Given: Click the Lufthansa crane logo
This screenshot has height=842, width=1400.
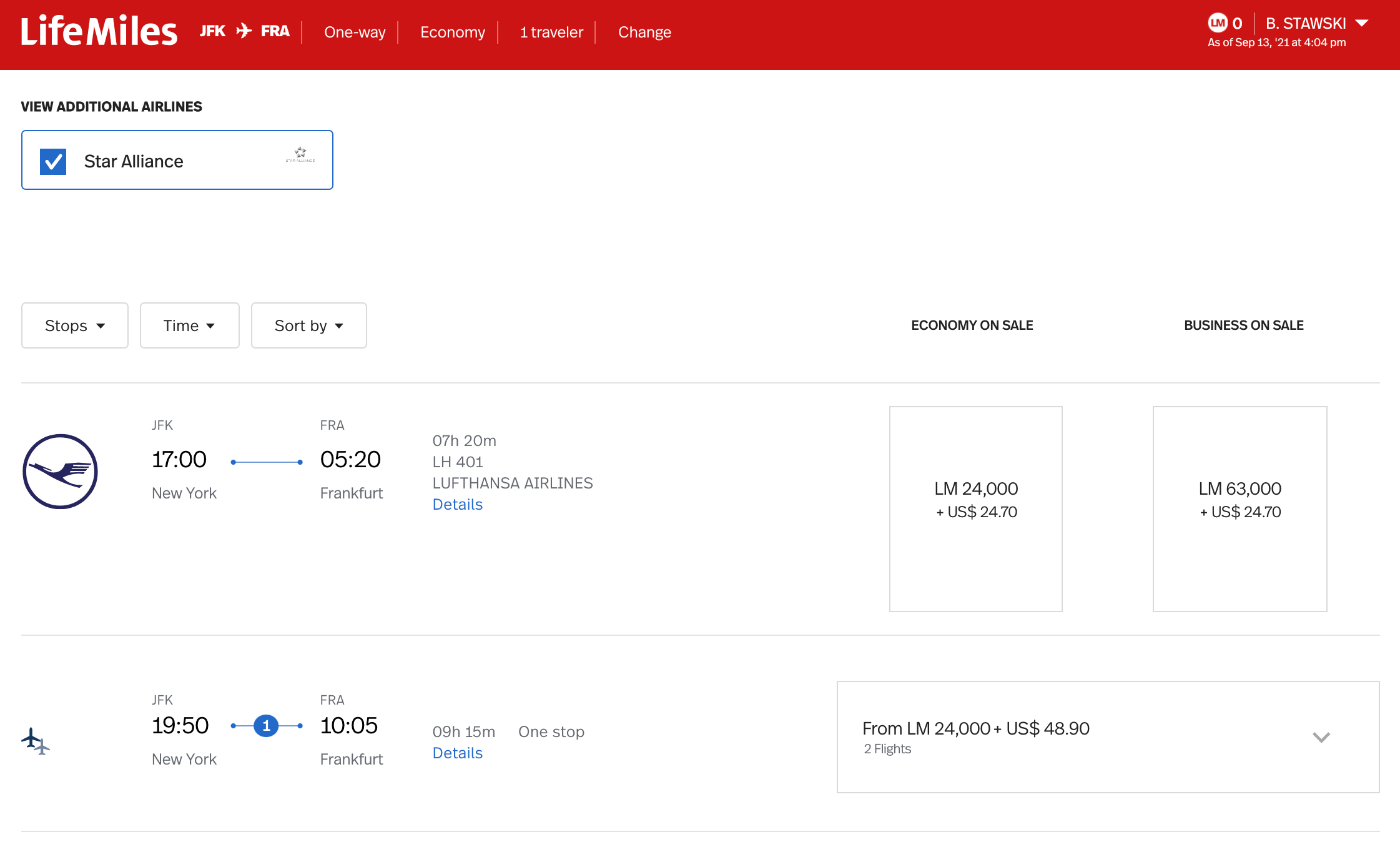Looking at the screenshot, I should 60,472.
